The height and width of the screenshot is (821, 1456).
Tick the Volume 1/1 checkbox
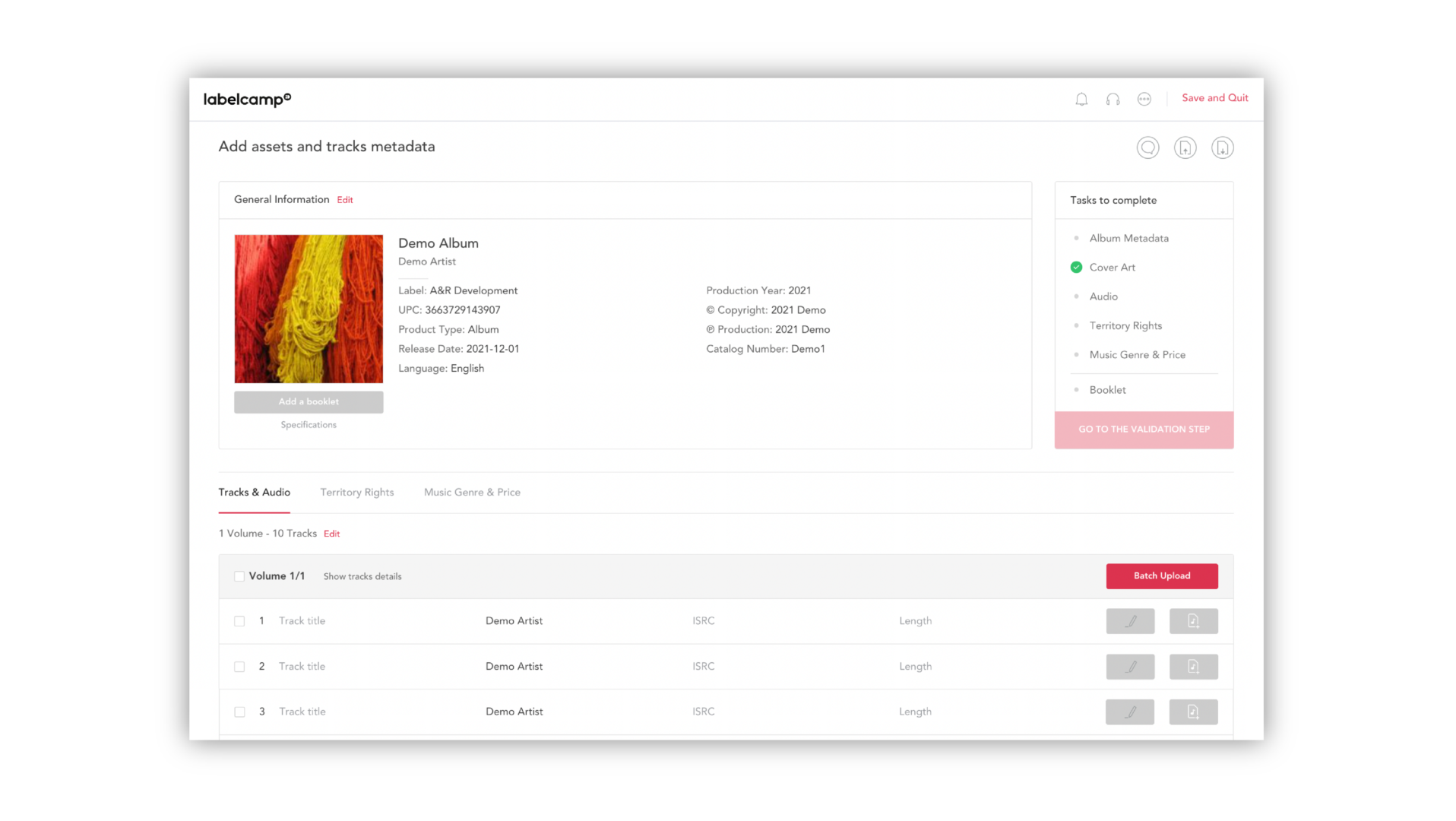point(239,576)
